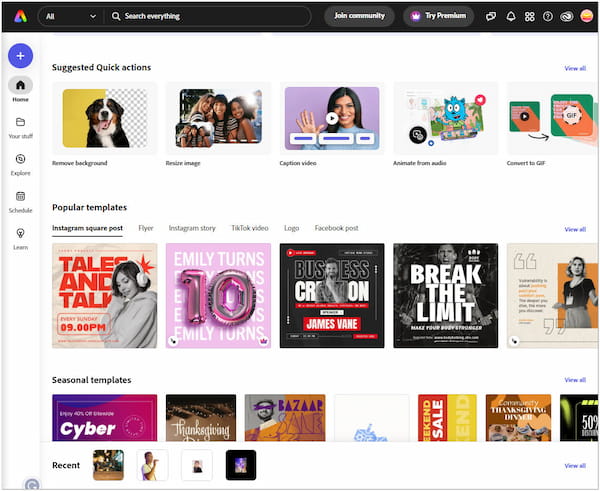Open the Creative Cloud icon

click(x=566, y=17)
